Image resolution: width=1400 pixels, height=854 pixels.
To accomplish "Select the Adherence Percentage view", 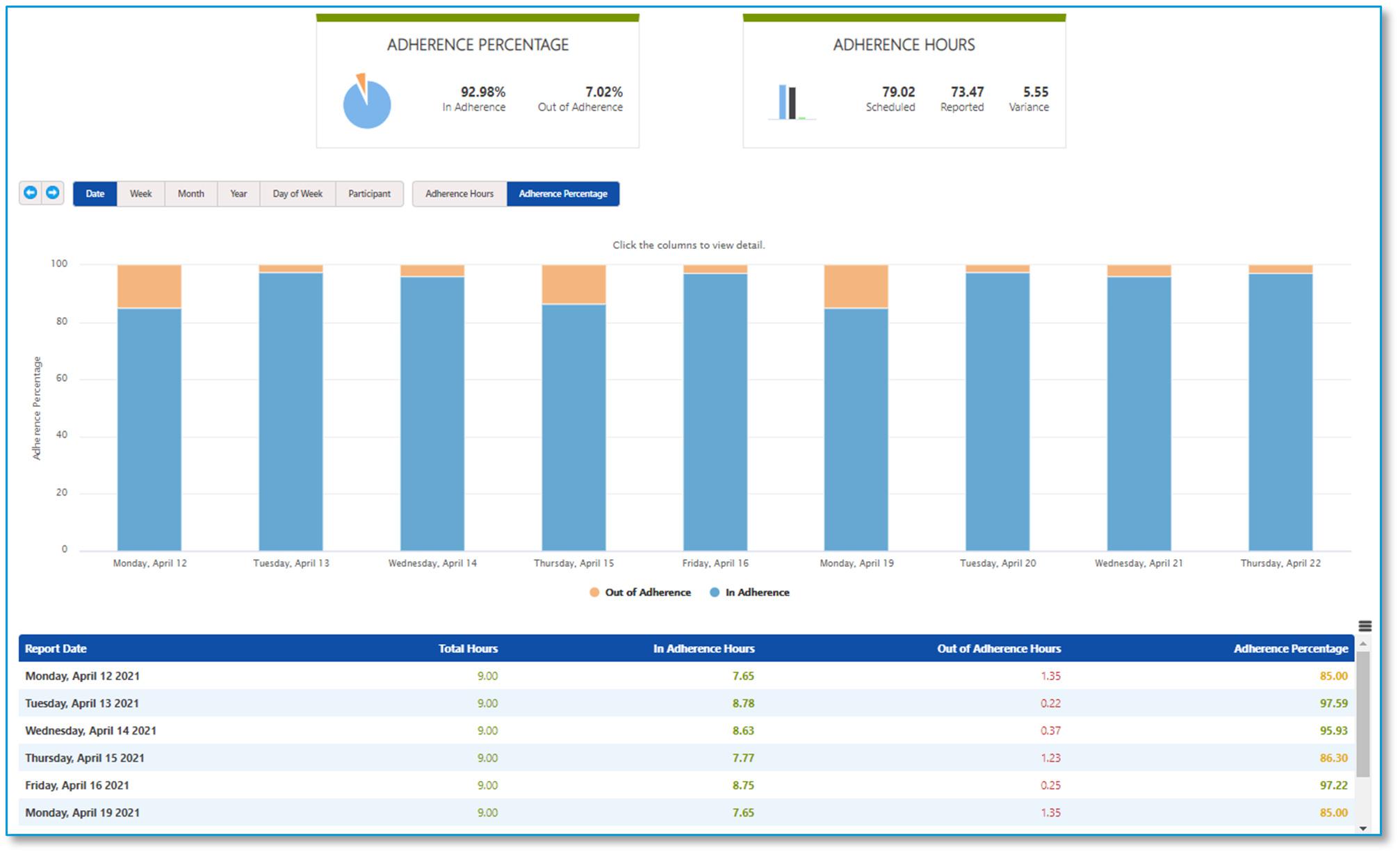I will (x=563, y=194).
